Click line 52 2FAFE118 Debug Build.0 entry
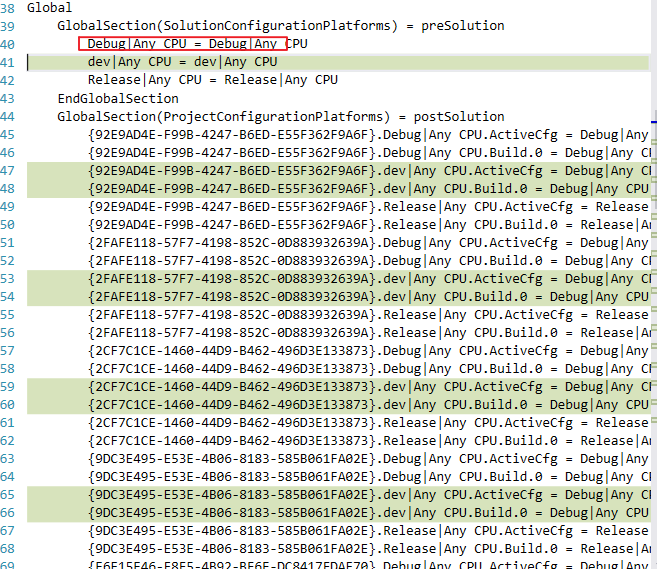 (x=369, y=261)
